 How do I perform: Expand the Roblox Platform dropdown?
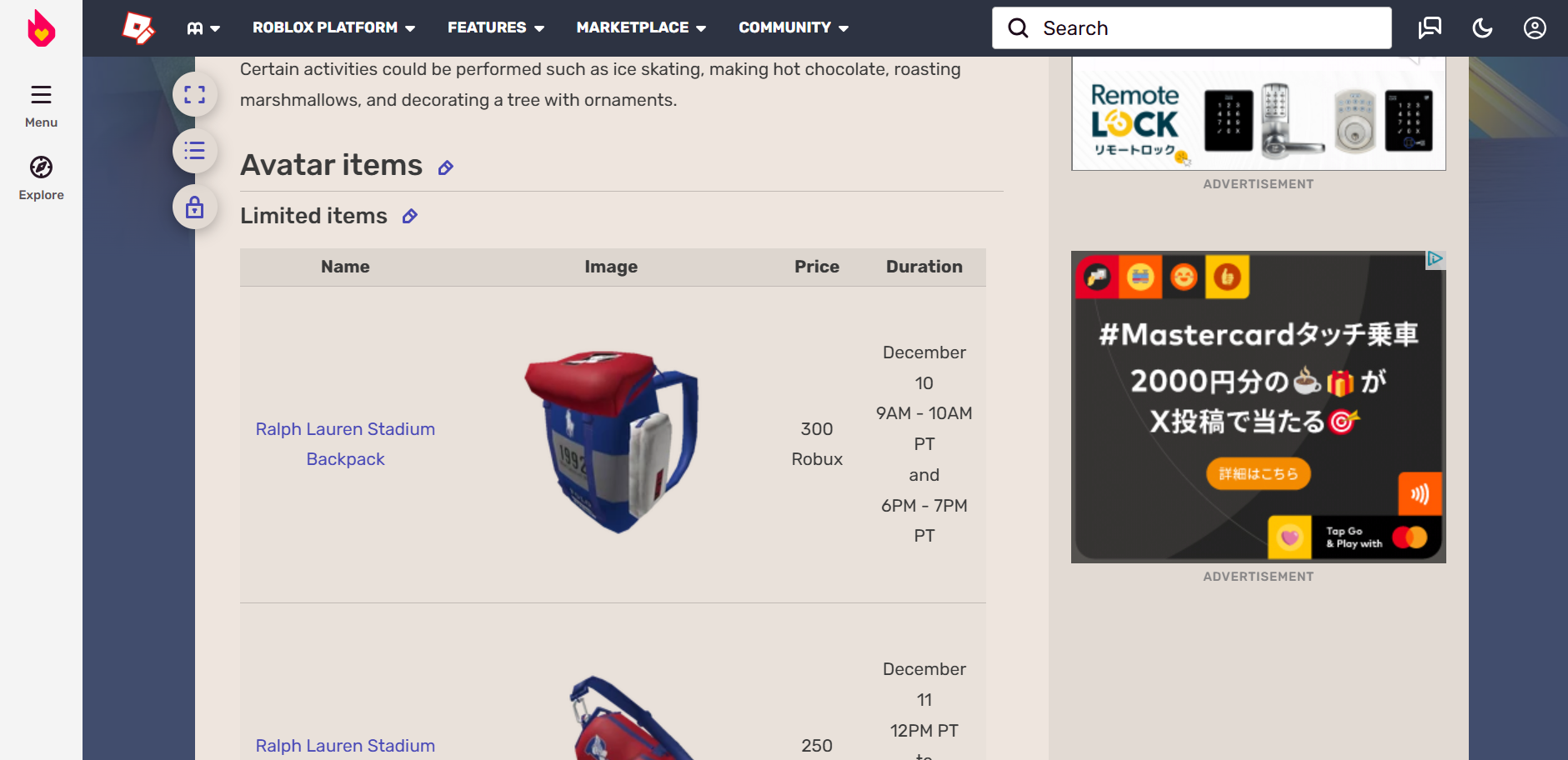pos(333,27)
